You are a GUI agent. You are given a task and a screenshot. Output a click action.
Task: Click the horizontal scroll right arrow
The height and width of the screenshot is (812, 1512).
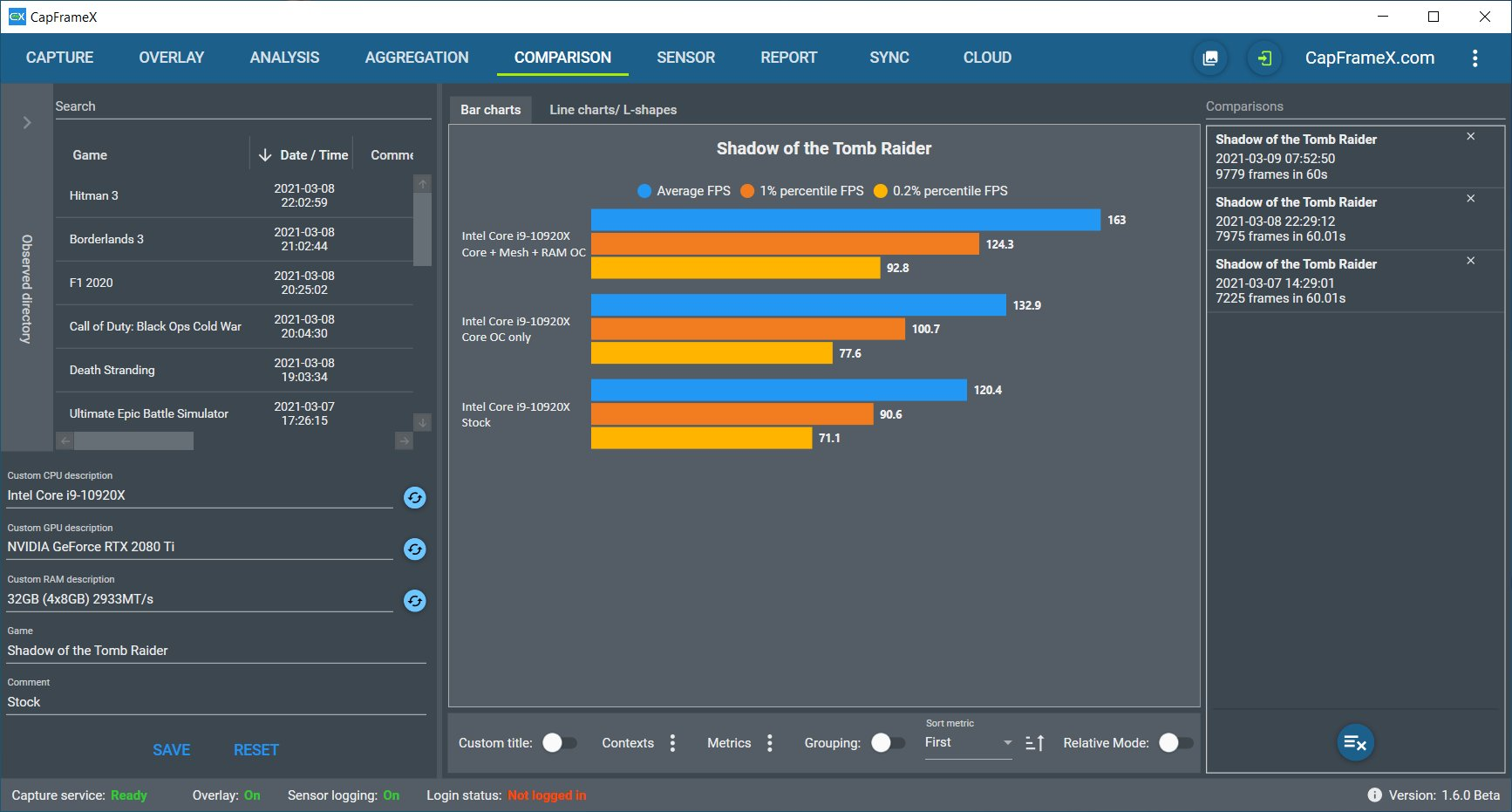404,441
